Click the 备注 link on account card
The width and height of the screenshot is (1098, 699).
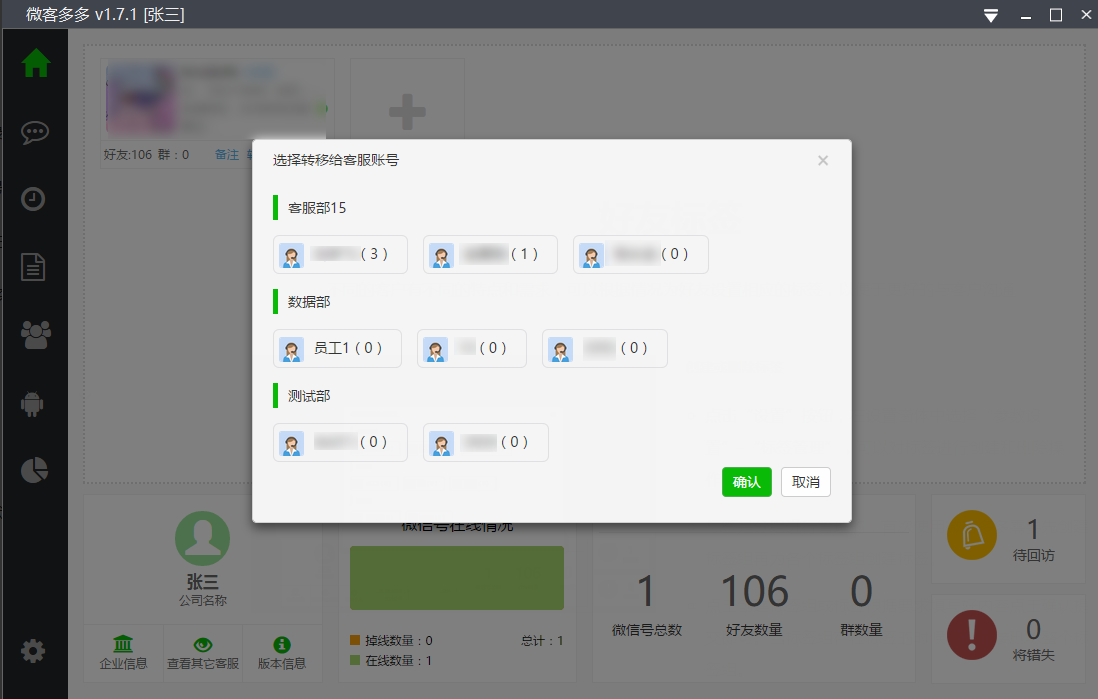(x=227, y=154)
